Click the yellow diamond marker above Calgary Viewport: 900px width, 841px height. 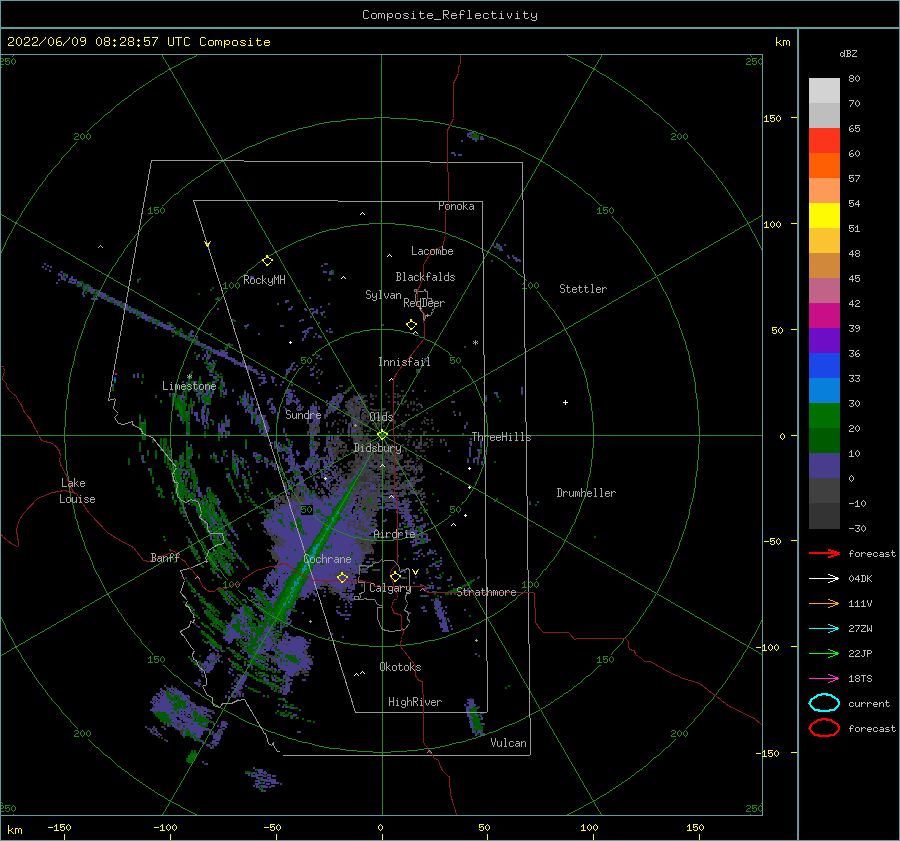tap(395, 576)
